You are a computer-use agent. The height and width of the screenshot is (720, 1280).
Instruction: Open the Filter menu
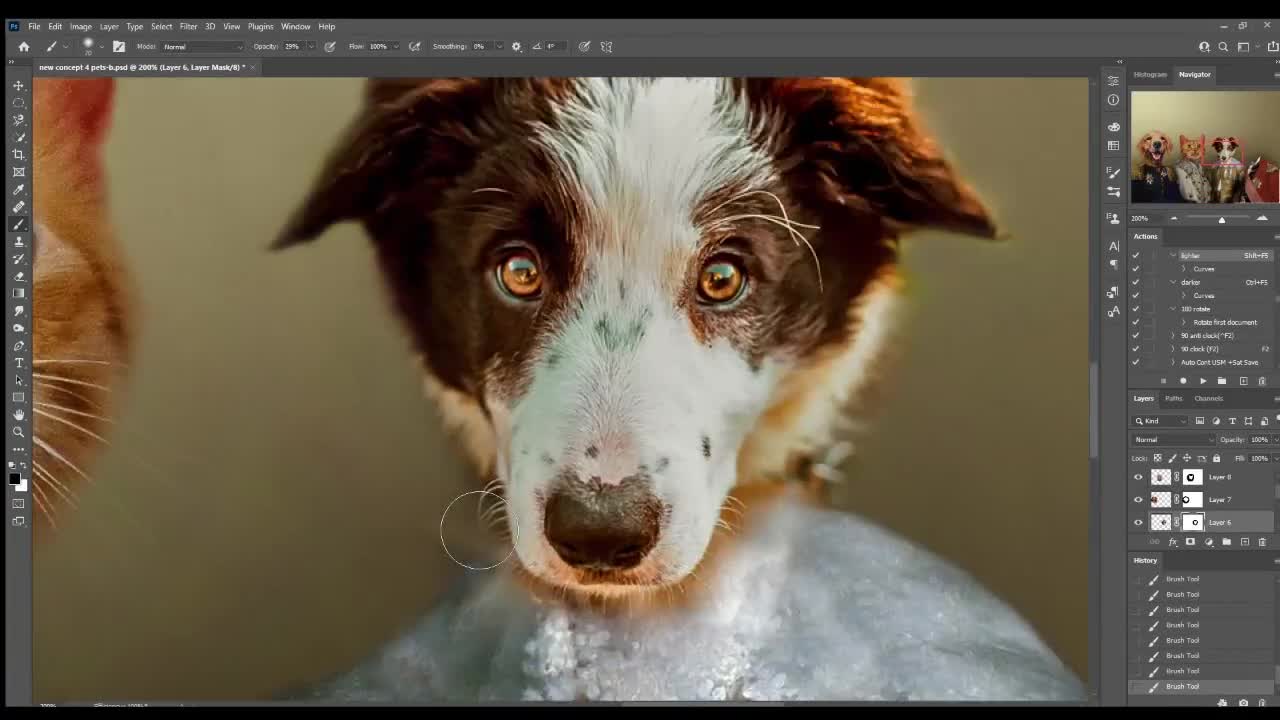188,26
